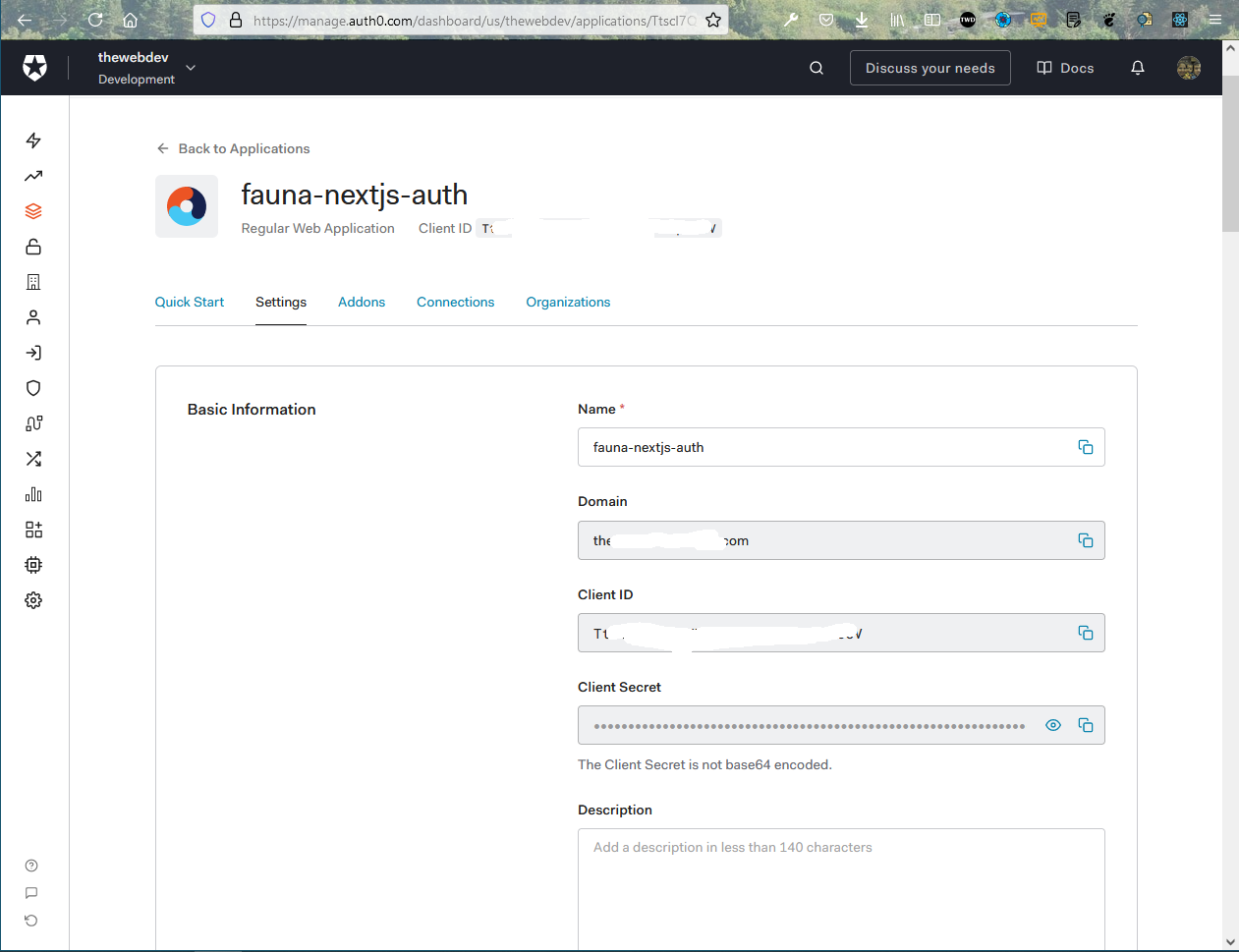Image resolution: width=1239 pixels, height=952 pixels.
Task: Open the tracking protection shield icon
Action: [207, 20]
